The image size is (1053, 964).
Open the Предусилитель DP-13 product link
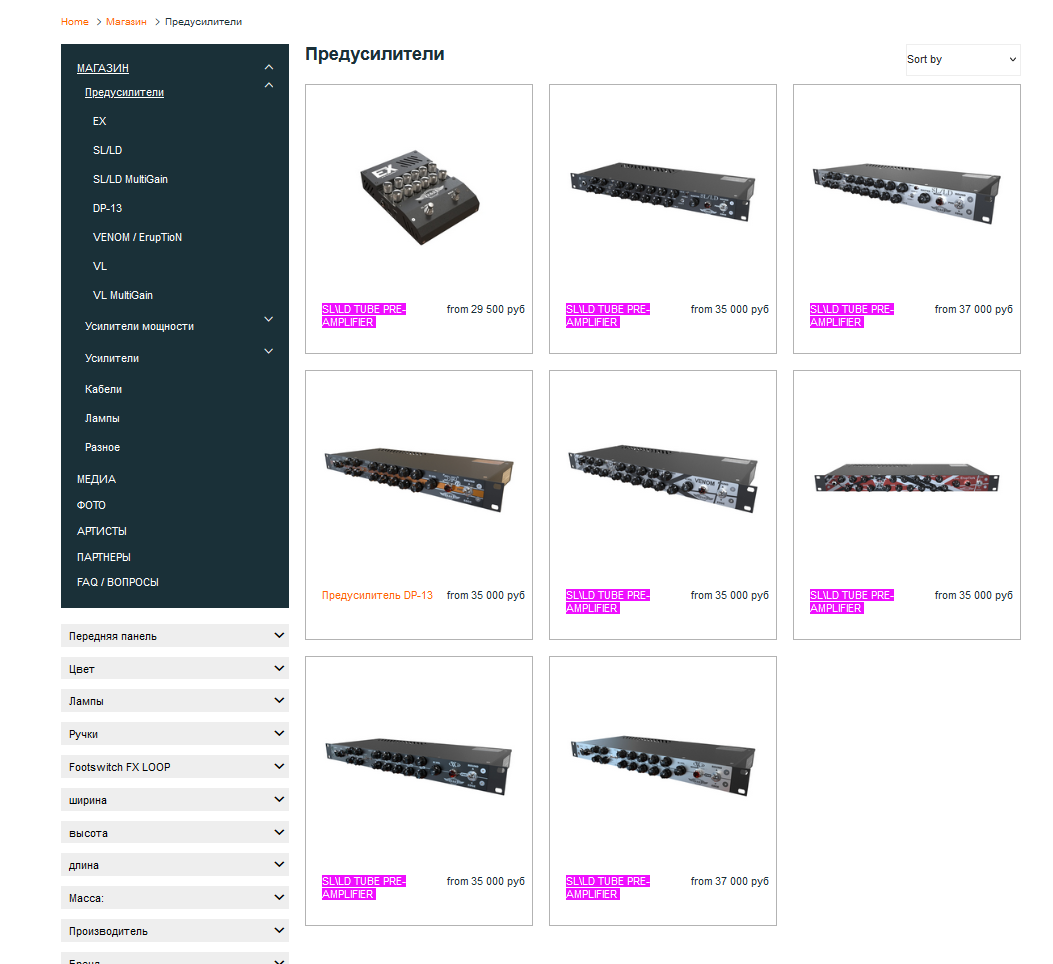click(x=377, y=595)
